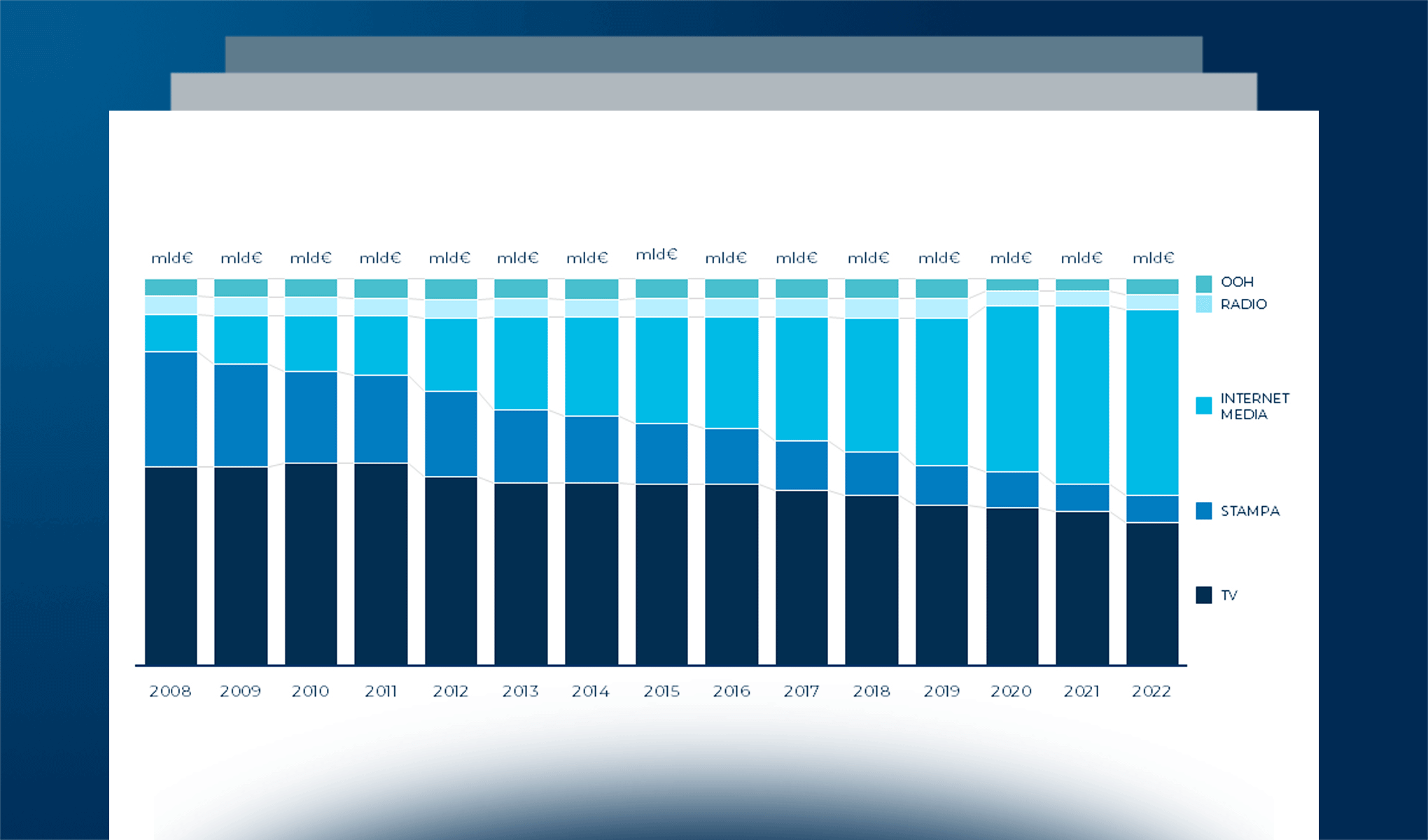
Task: Click the 2012 Stampa bar segment
Action: (451, 434)
